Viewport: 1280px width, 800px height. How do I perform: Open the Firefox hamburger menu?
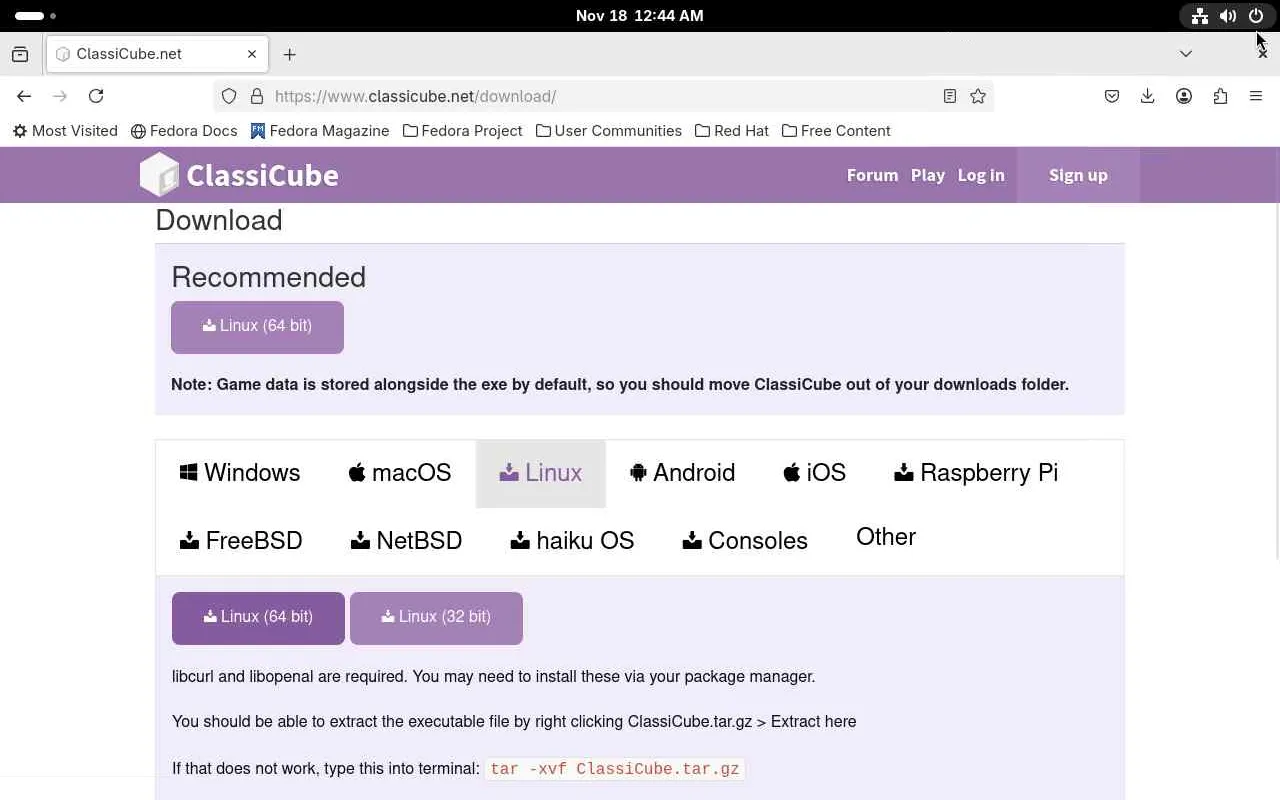tap(1256, 96)
